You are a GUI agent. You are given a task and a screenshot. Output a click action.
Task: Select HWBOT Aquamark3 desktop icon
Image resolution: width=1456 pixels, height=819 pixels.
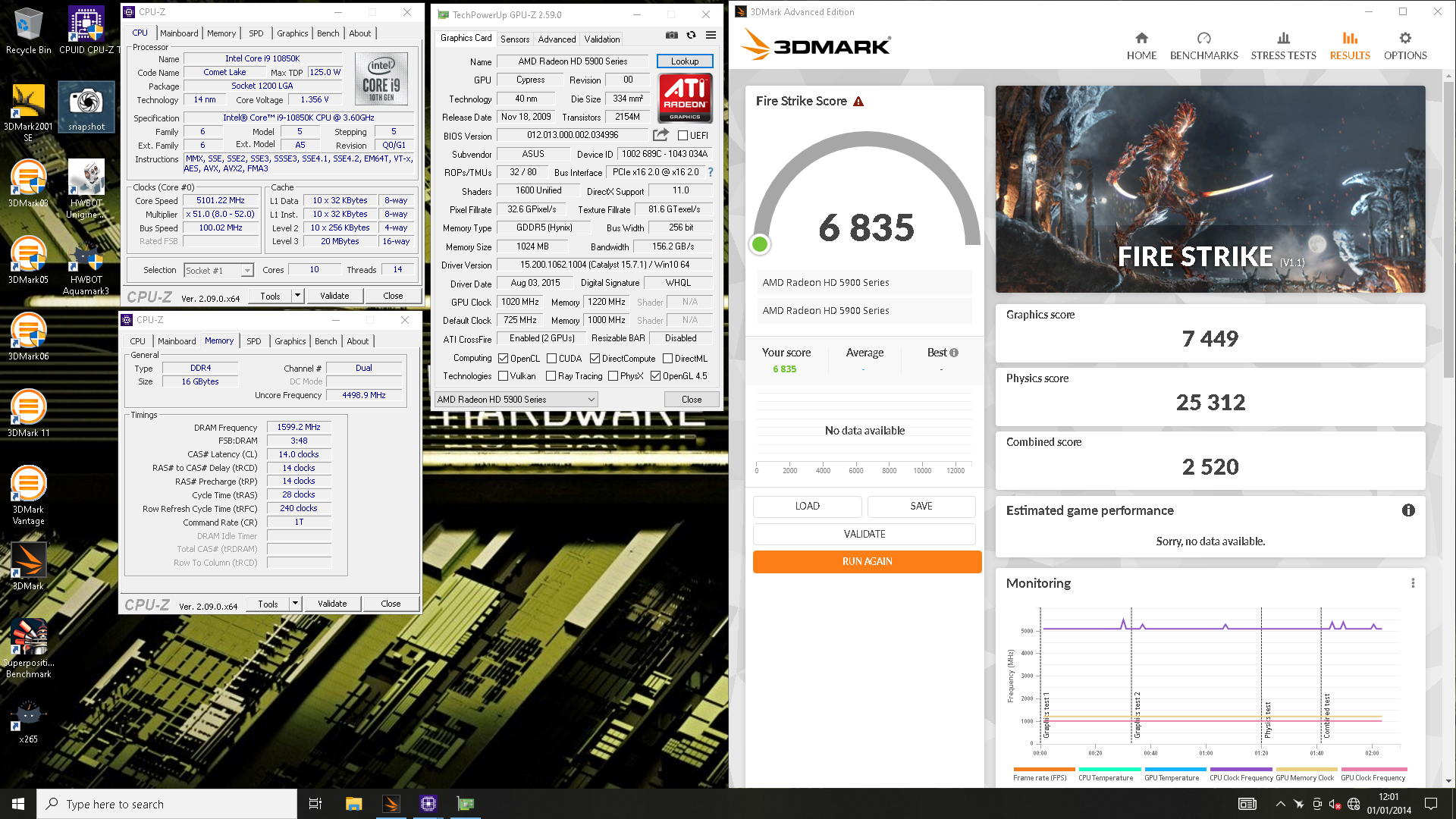86,268
